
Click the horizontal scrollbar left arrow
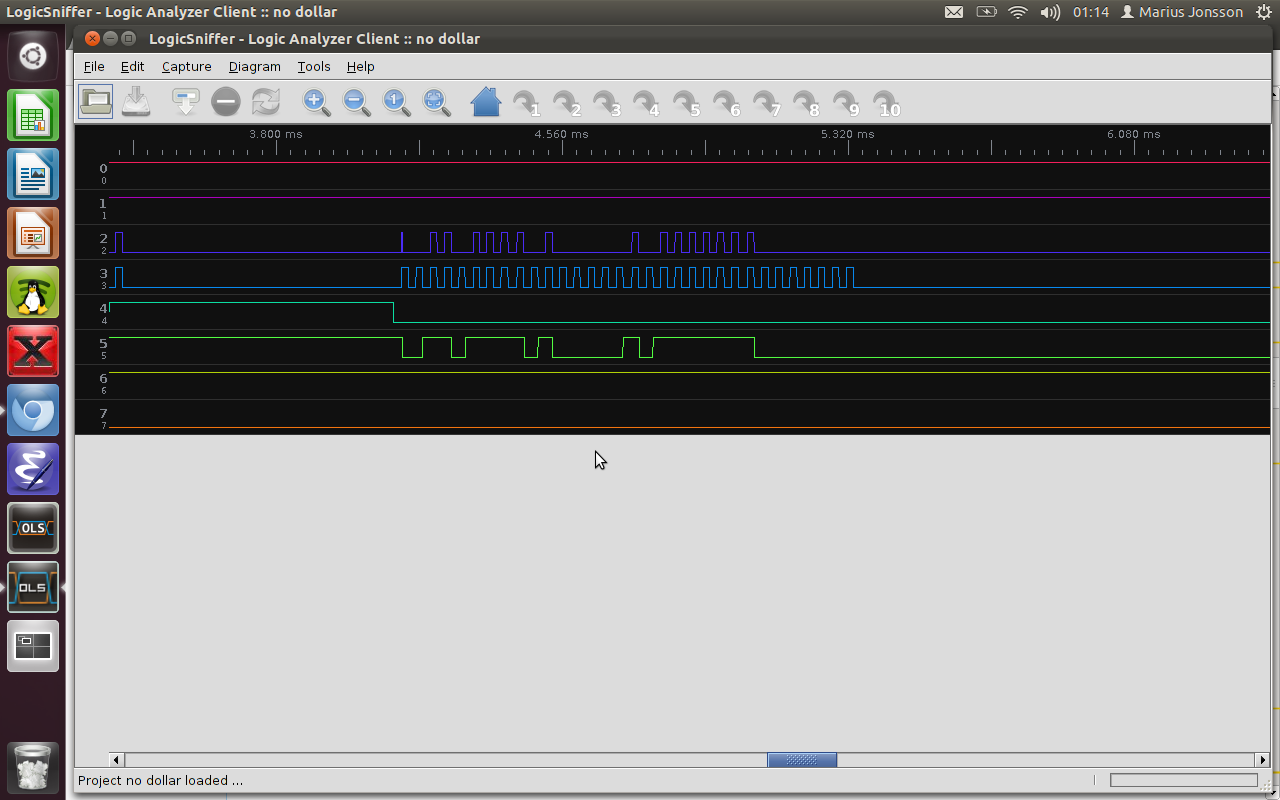click(x=116, y=760)
